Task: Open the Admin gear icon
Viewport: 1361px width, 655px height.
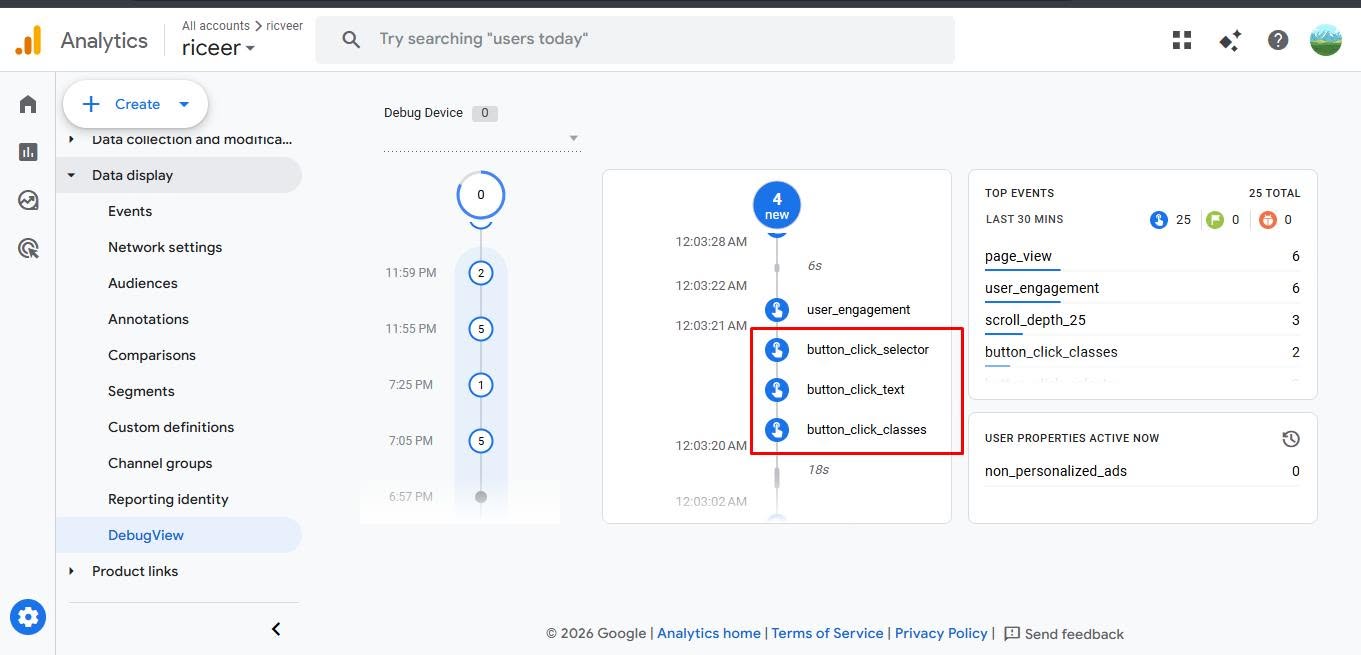Action: 28,617
